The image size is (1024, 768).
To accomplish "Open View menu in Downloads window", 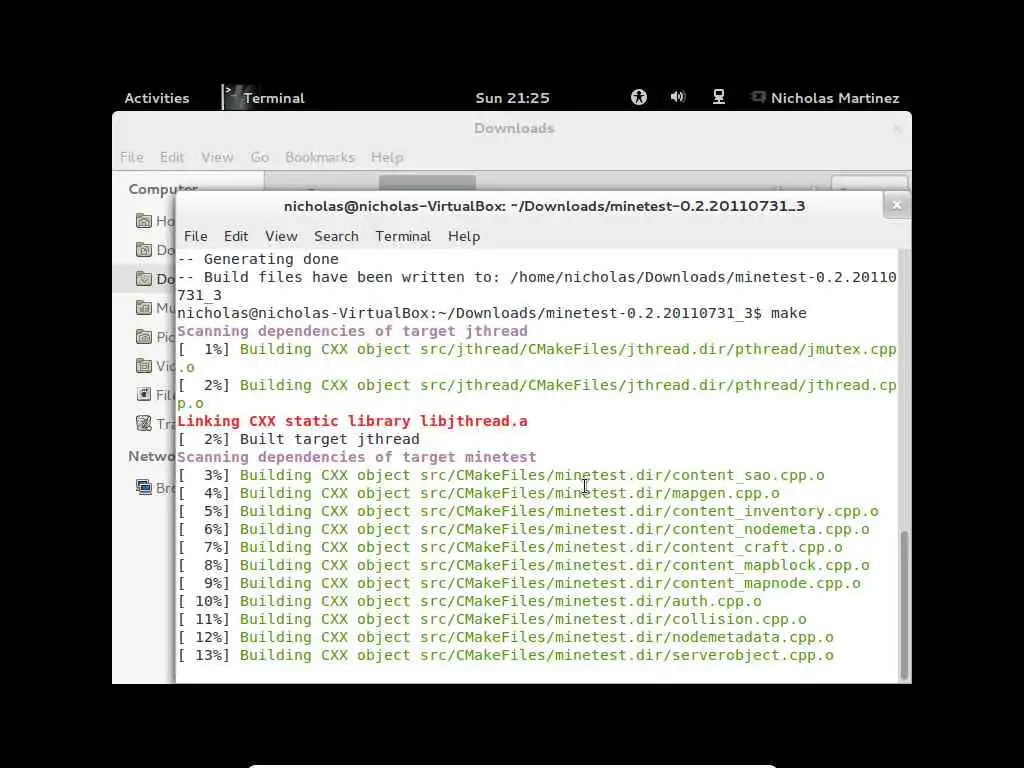I will (217, 157).
